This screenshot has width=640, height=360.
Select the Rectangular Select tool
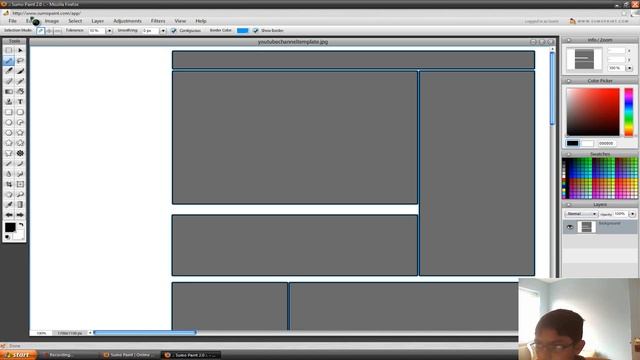click(x=9, y=50)
